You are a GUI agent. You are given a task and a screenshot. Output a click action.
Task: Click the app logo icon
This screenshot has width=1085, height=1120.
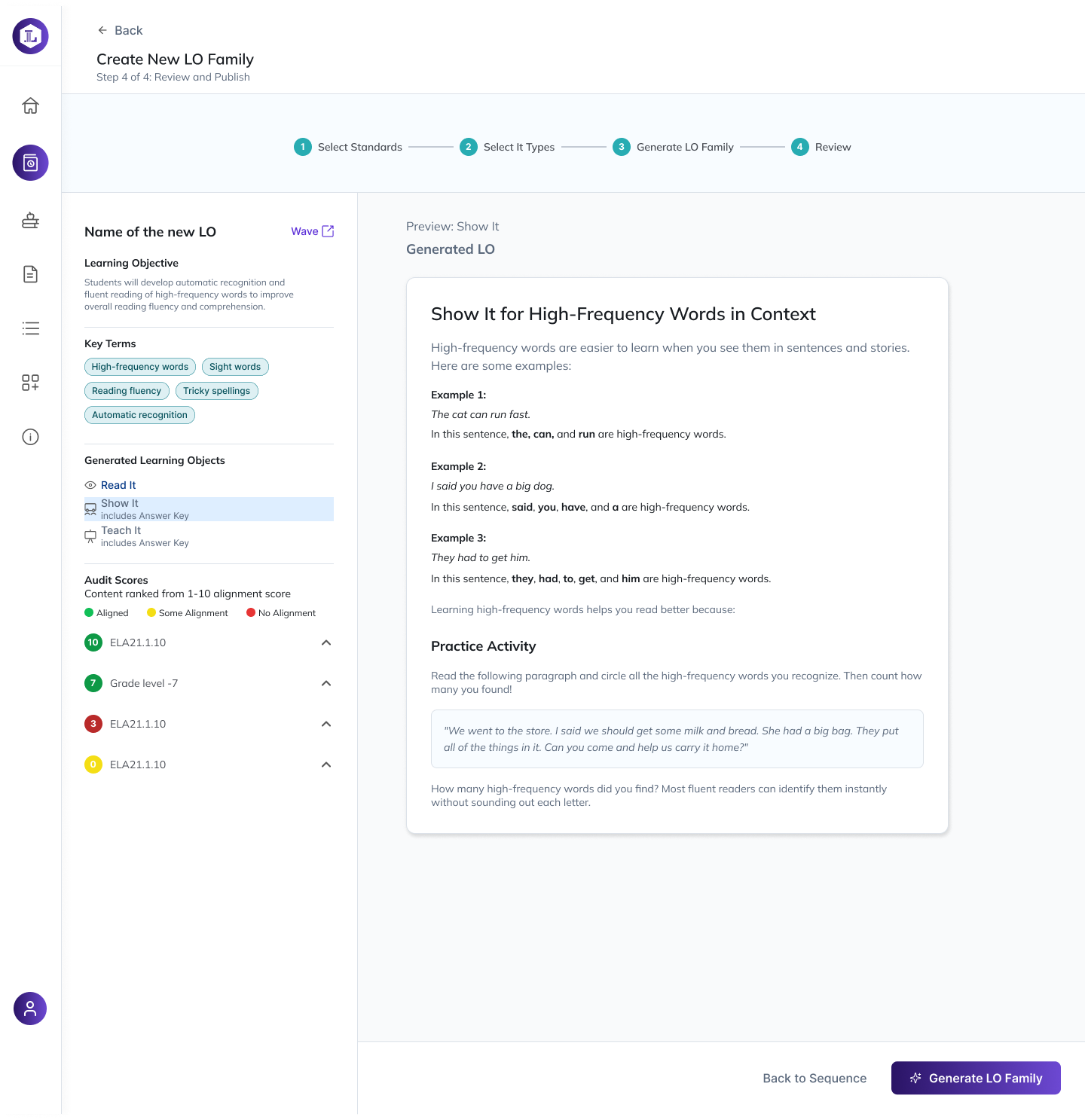(x=30, y=36)
